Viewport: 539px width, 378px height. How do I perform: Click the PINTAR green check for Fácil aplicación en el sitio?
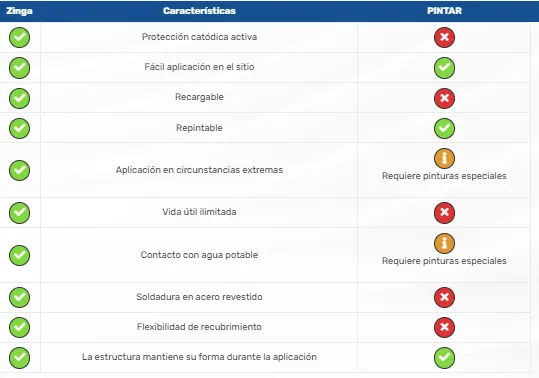444,68
